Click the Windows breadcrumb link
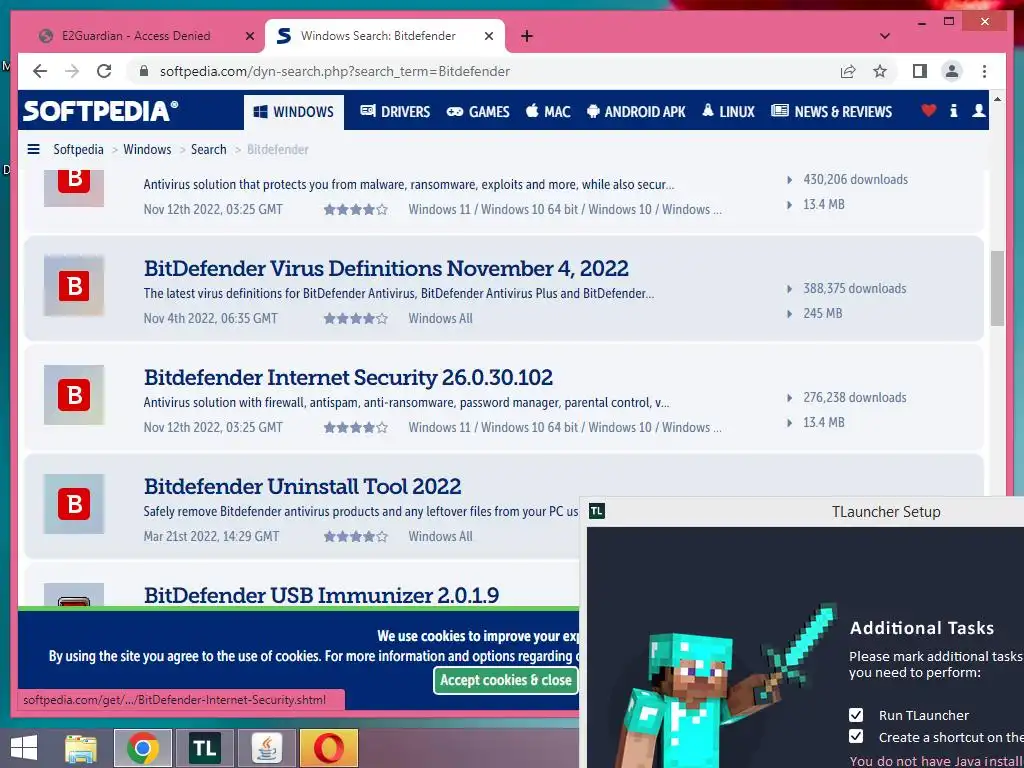 coord(147,149)
